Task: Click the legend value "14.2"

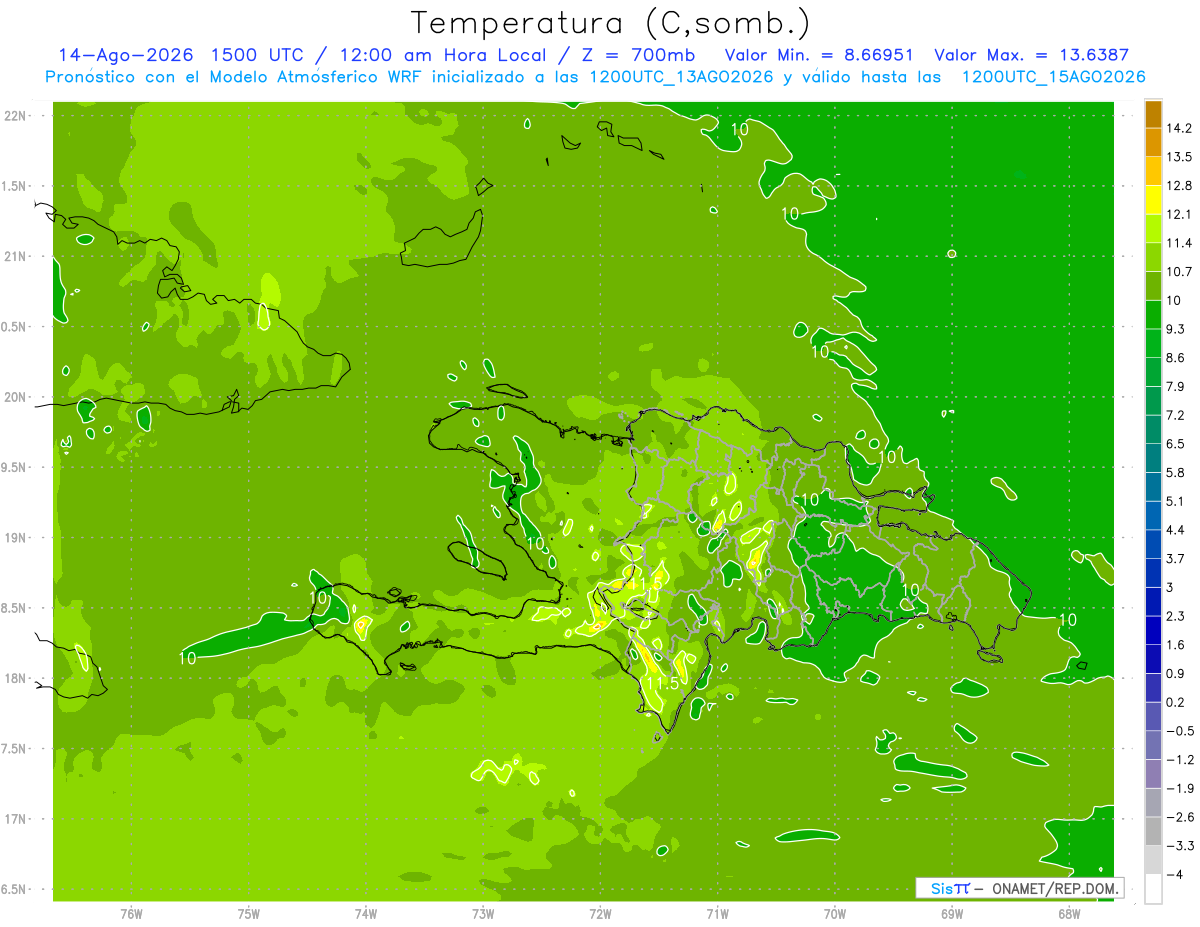Action: 1179,128
